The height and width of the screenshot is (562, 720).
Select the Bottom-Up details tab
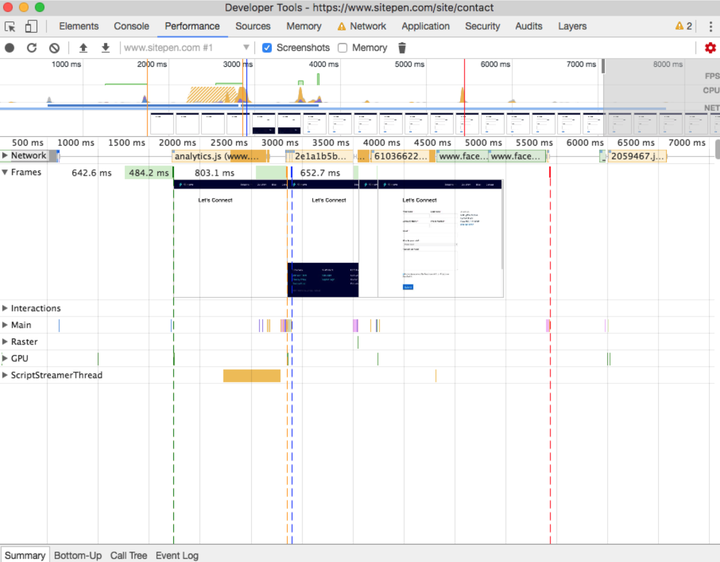pyautogui.click(x=78, y=555)
